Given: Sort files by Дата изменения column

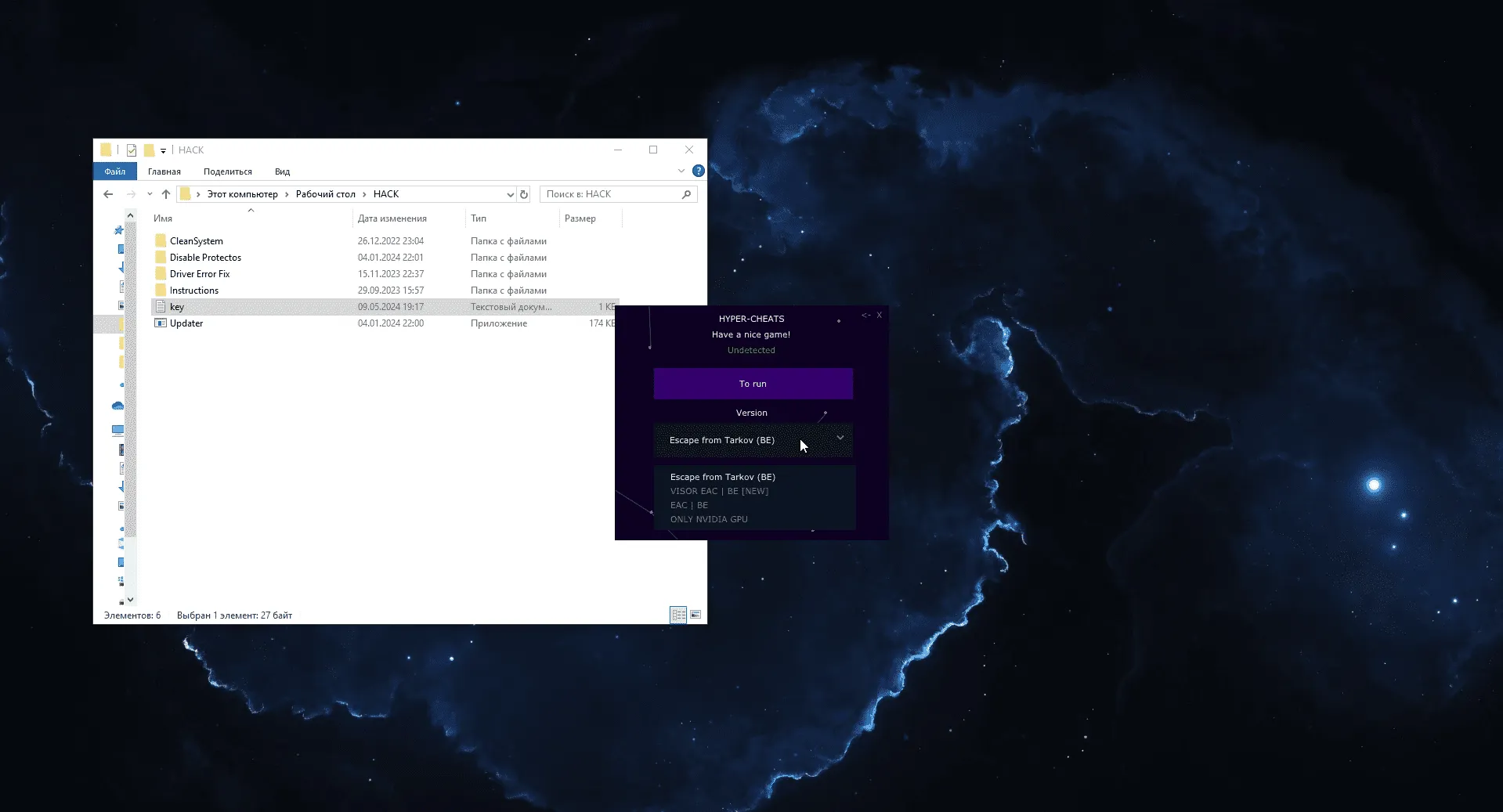Looking at the screenshot, I should (392, 218).
